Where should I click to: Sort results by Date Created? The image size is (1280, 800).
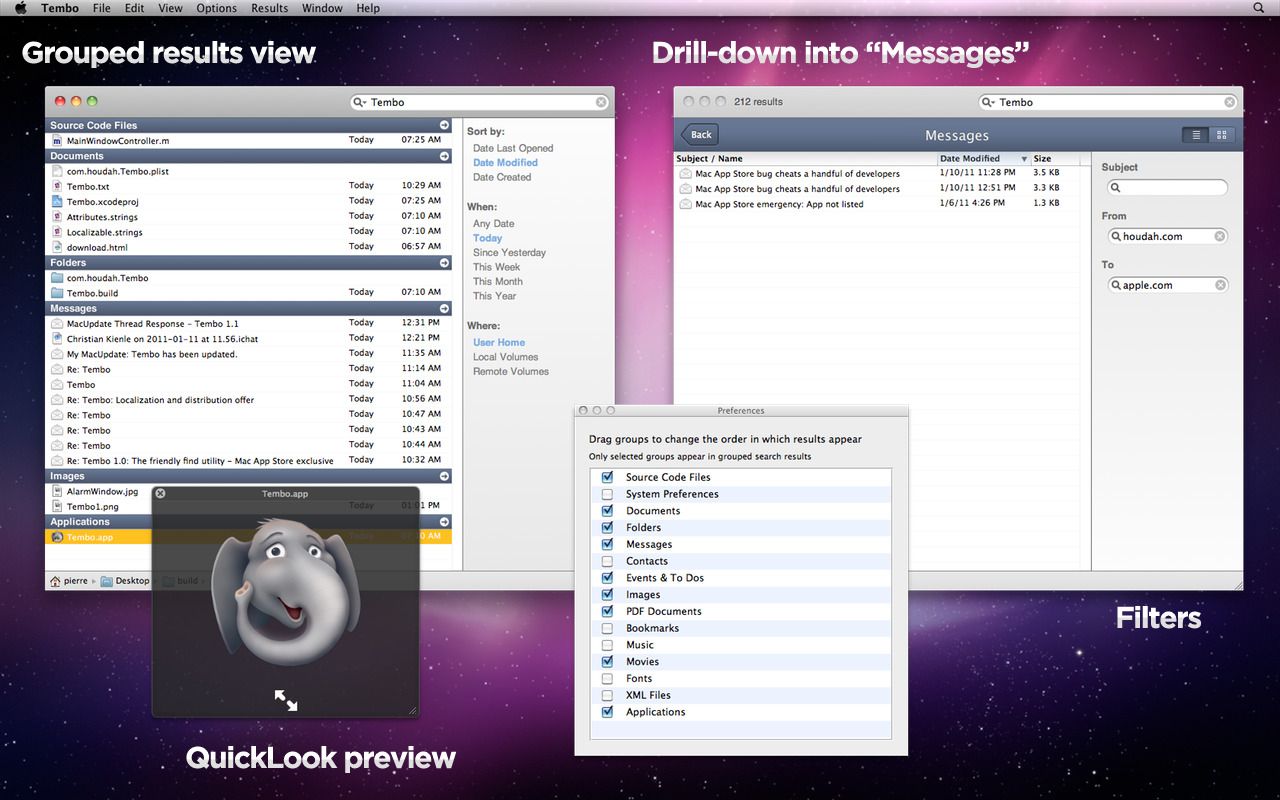[x=502, y=177]
